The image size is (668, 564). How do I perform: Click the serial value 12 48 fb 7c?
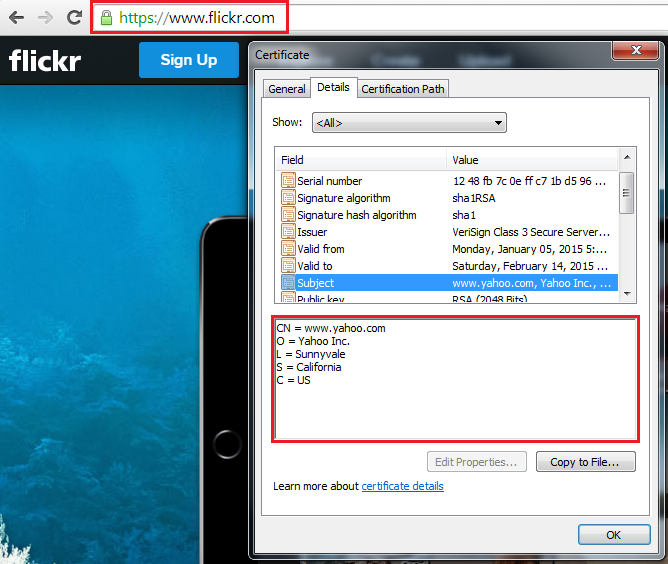529,181
